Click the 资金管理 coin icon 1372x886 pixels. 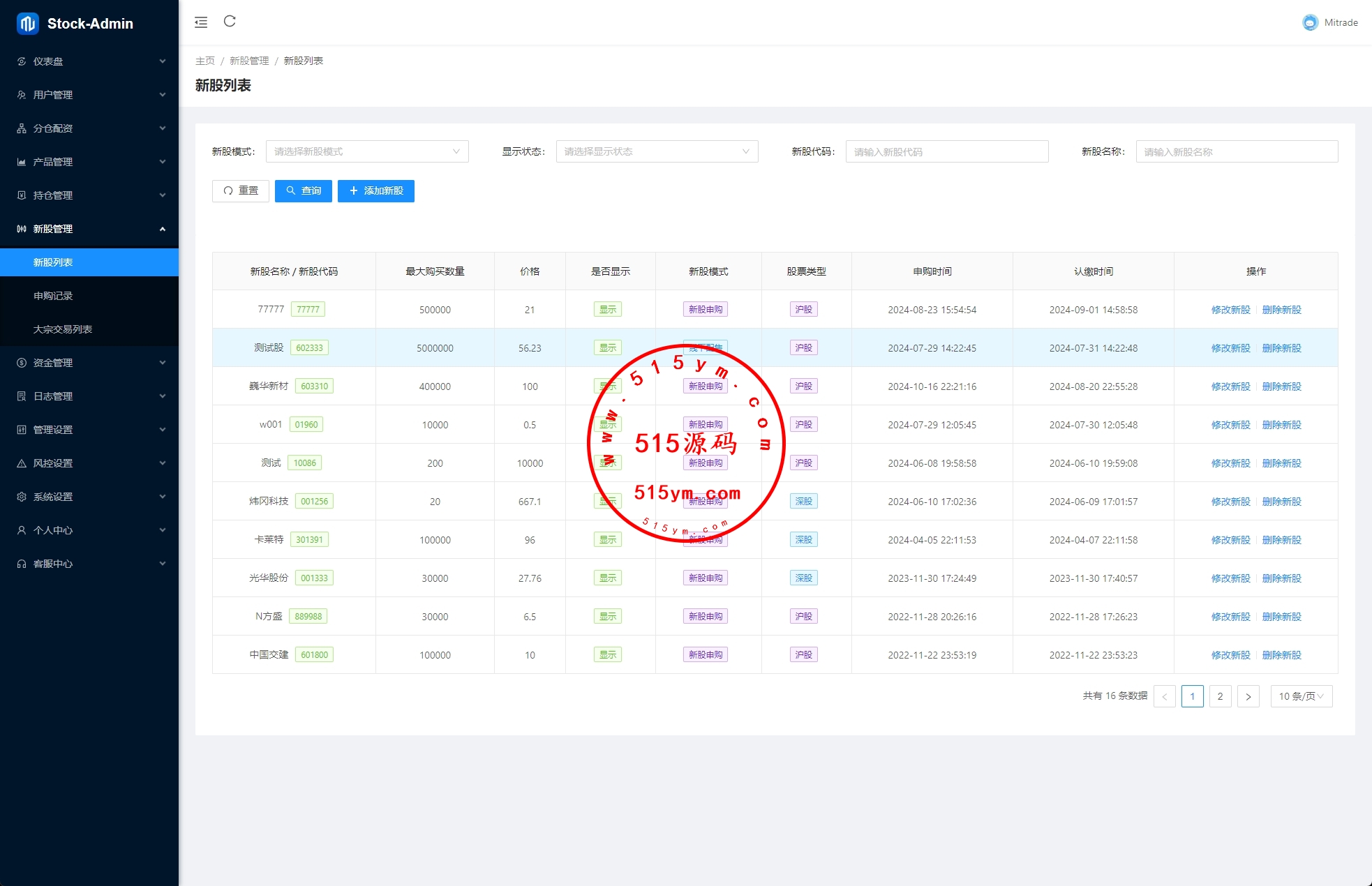(22, 363)
